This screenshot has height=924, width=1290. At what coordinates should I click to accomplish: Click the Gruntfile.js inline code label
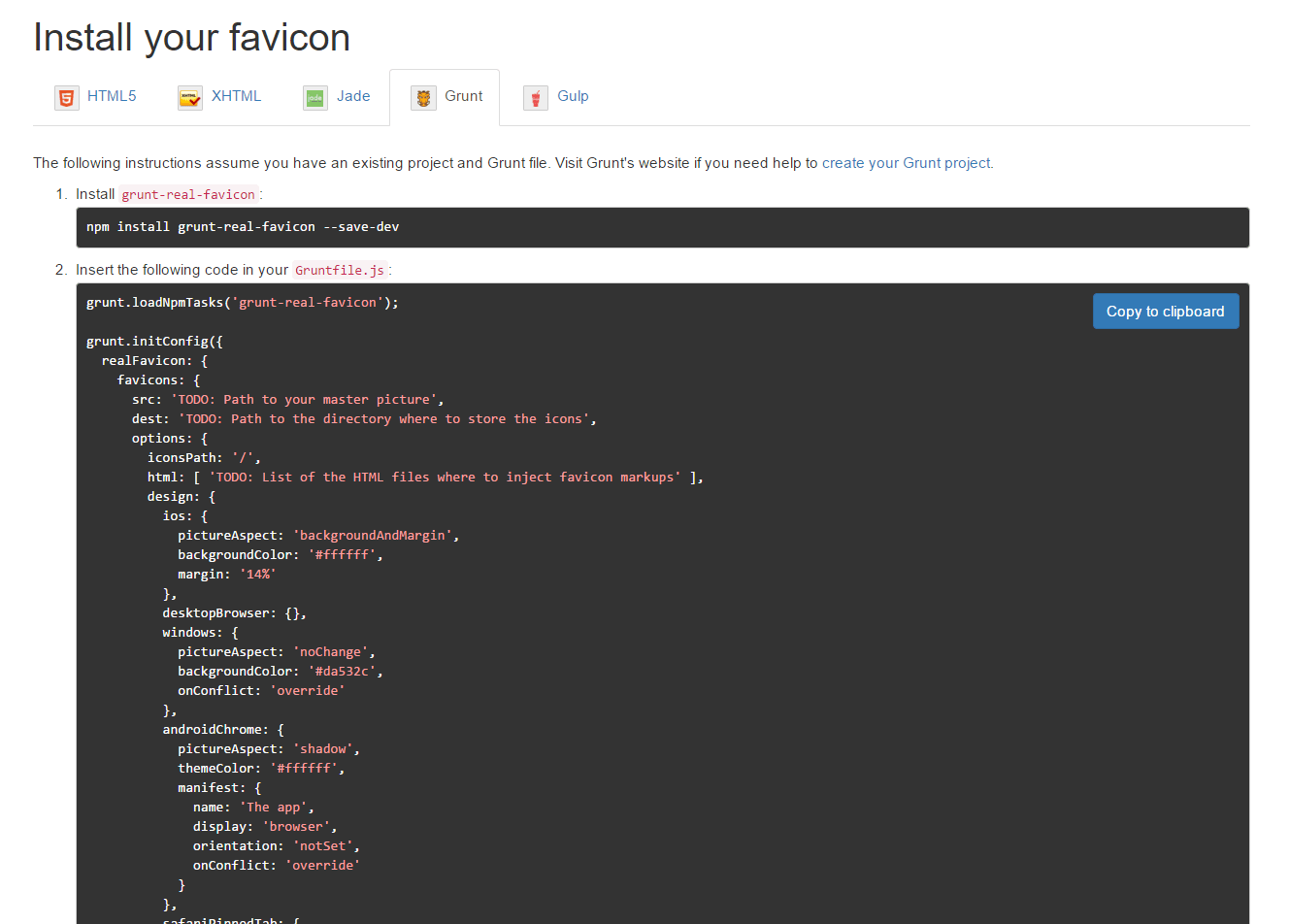(x=341, y=270)
